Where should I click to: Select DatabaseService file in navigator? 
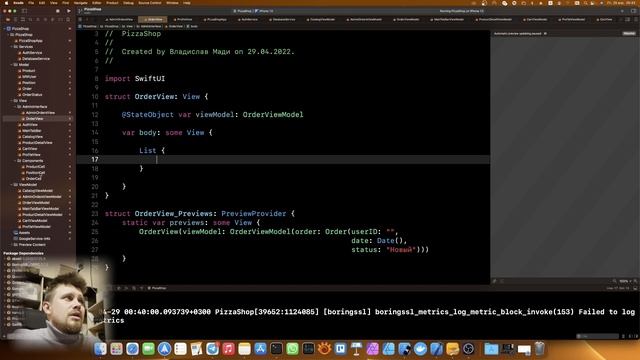coord(36,58)
